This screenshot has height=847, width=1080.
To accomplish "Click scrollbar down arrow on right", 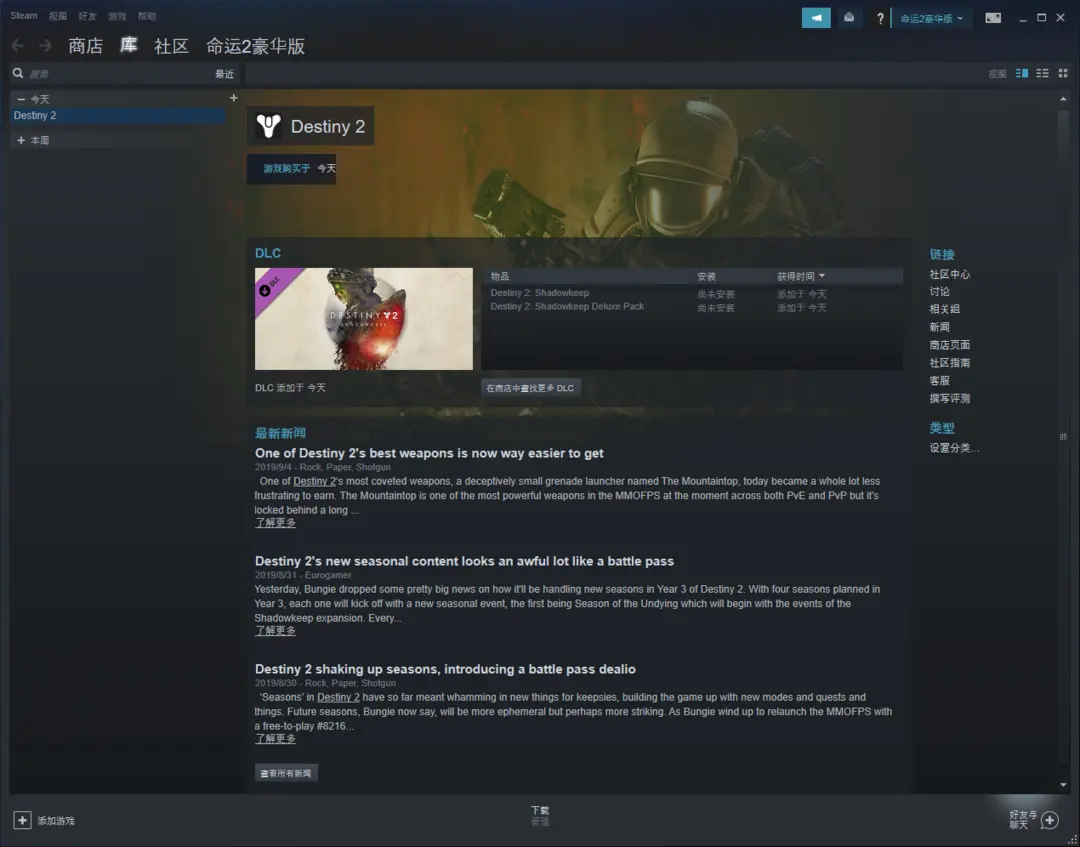I will click(x=1063, y=785).
